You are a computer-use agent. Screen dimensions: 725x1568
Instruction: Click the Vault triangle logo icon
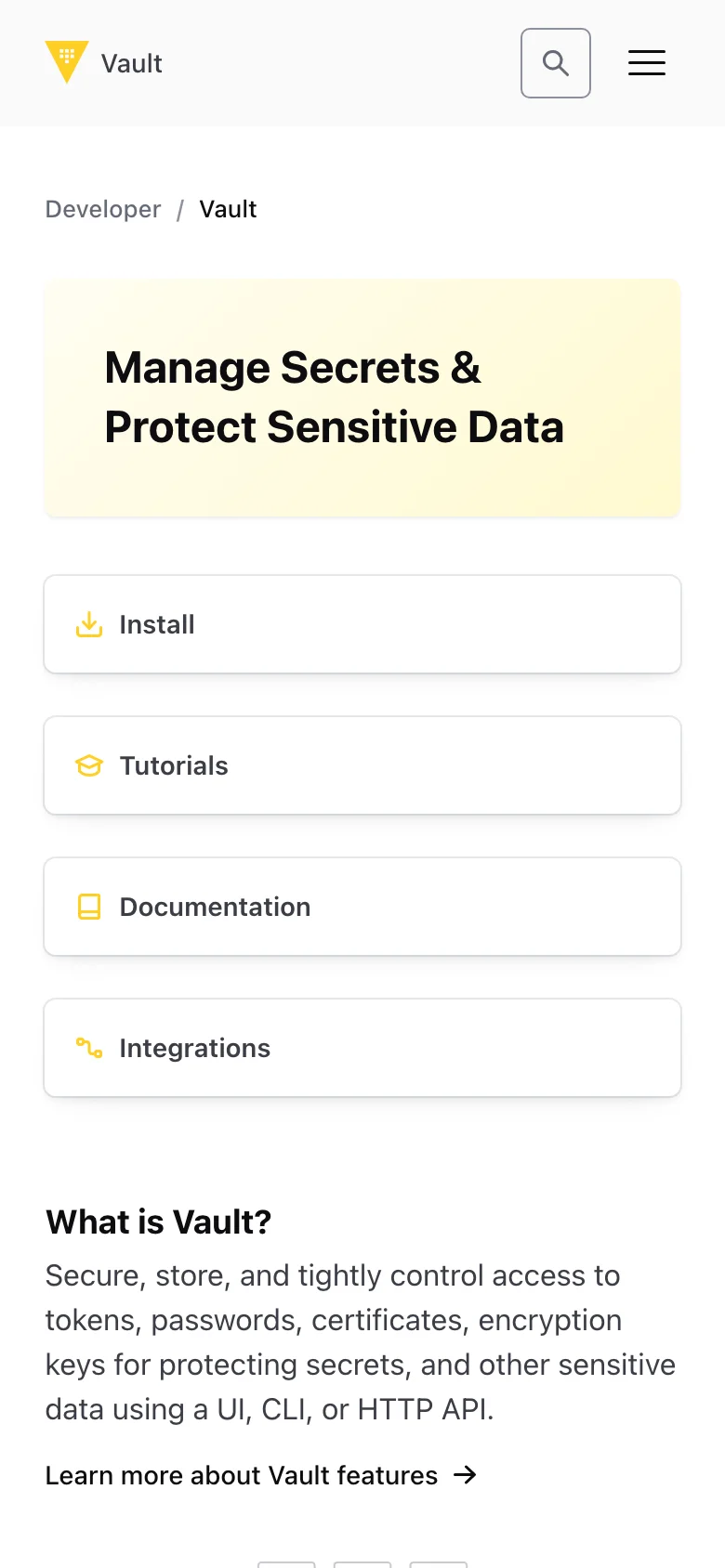(67, 60)
